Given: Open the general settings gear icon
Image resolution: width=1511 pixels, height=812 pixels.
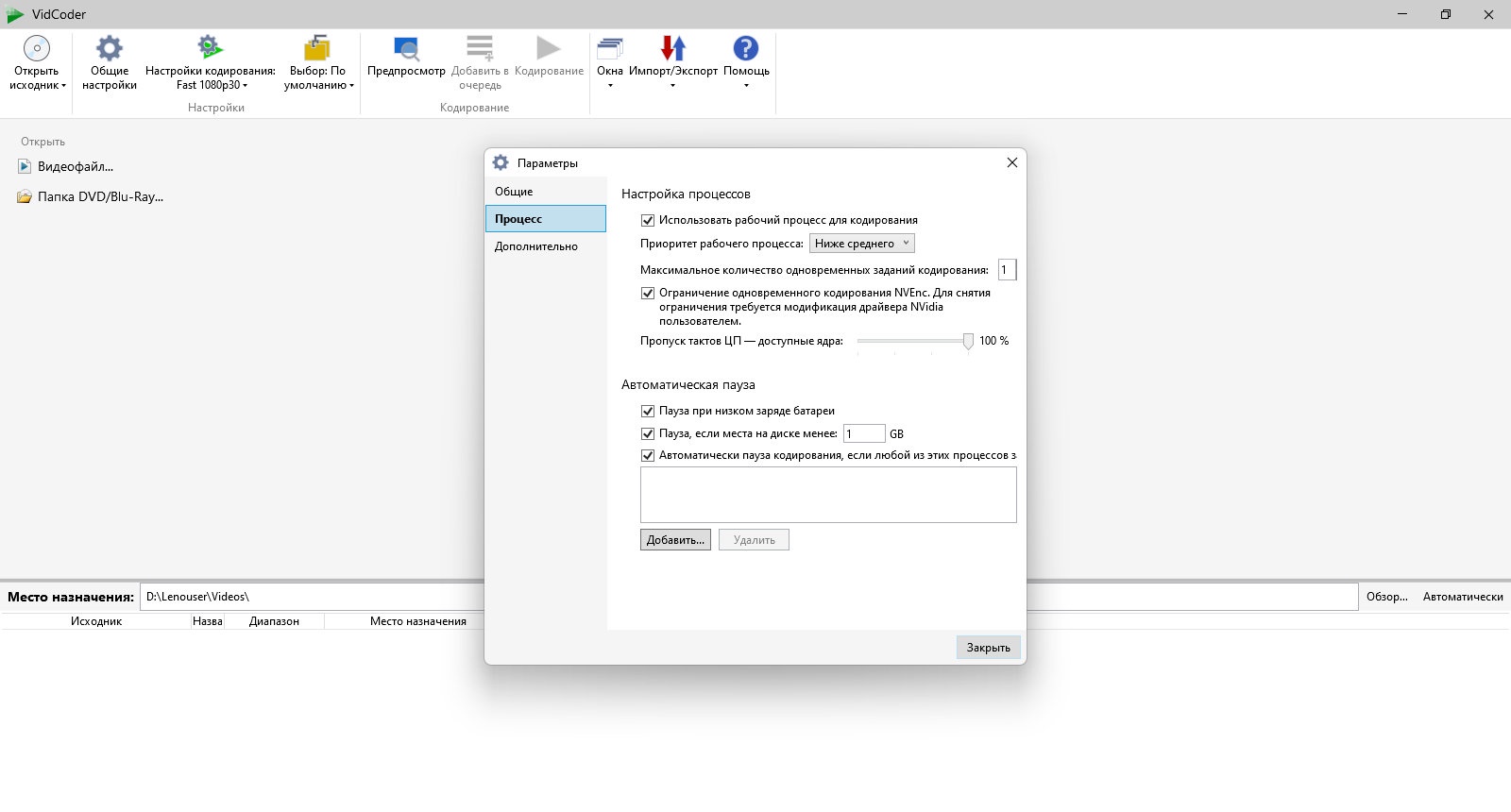Looking at the screenshot, I should coord(110,48).
